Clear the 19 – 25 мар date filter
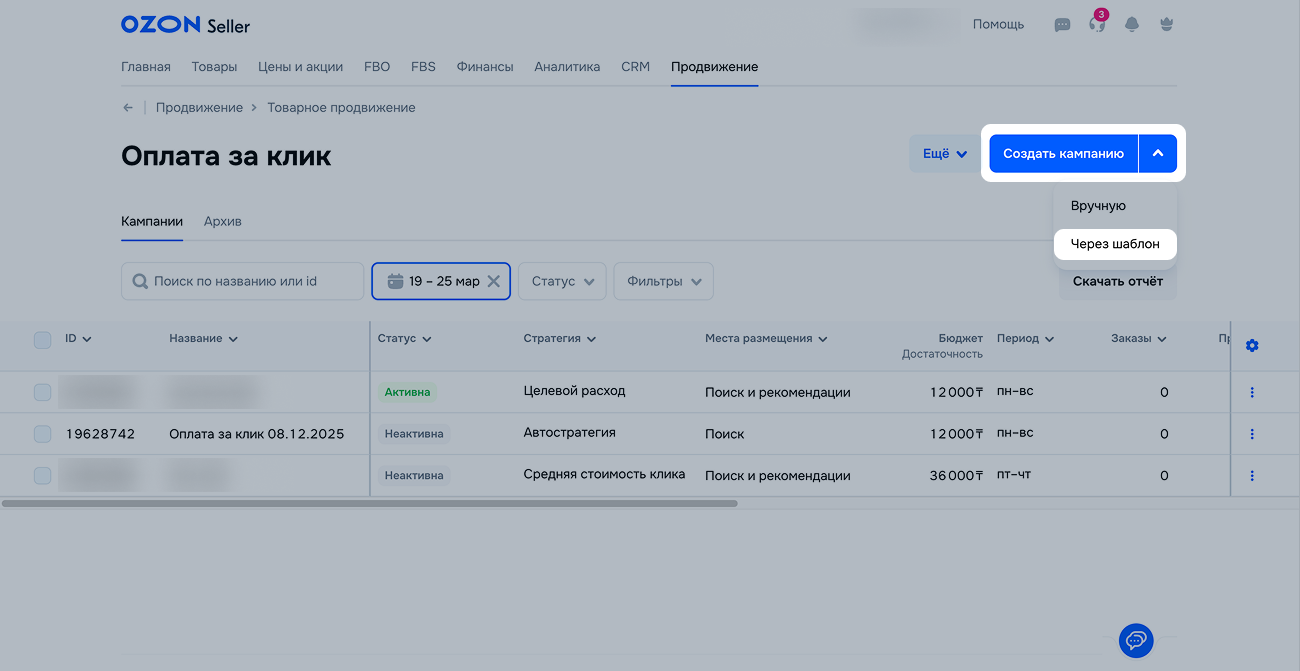The image size is (1300, 671). point(493,282)
